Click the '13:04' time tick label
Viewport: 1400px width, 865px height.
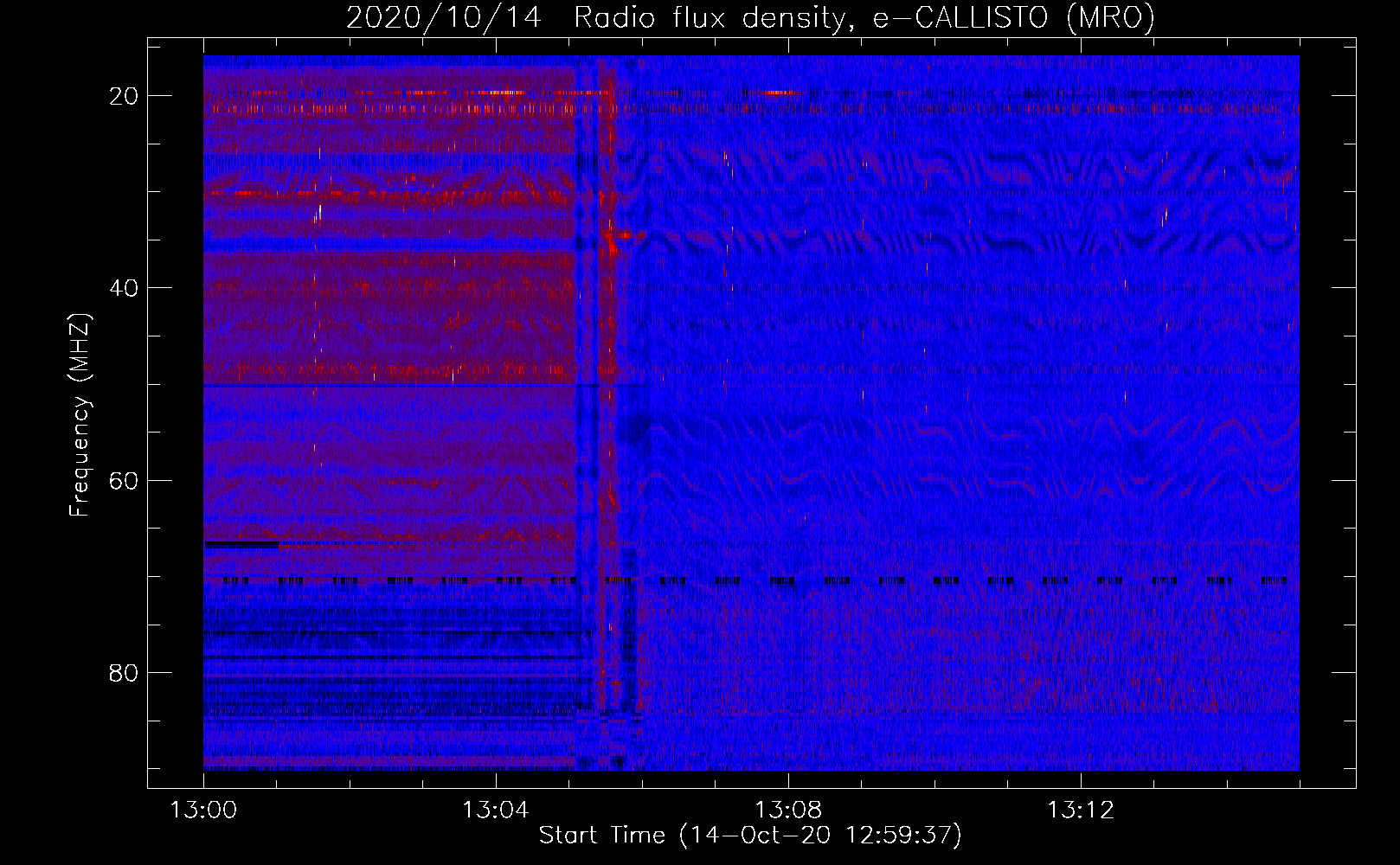point(496,811)
